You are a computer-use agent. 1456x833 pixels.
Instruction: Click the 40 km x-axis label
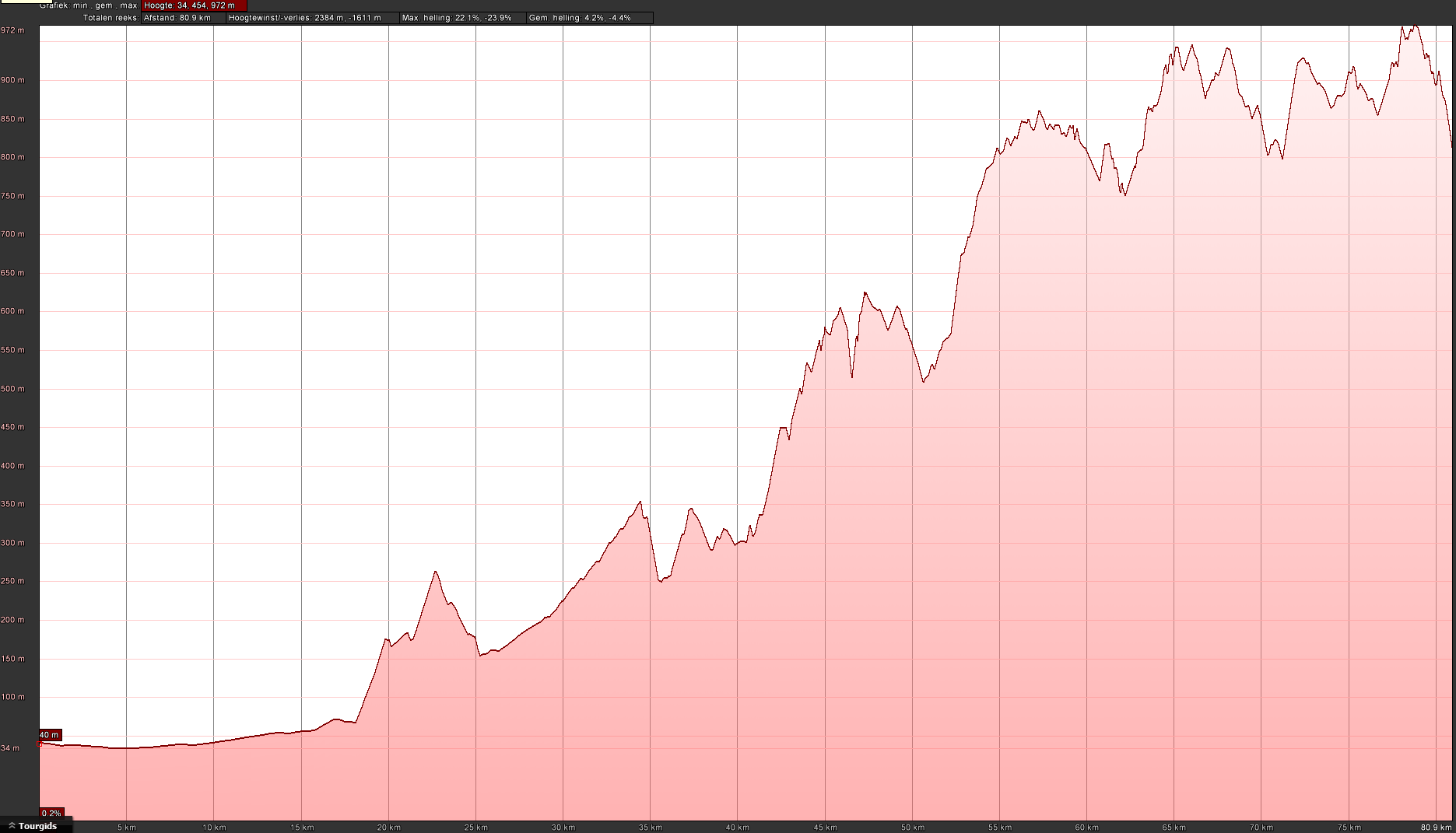pyautogui.click(x=738, y=827)
